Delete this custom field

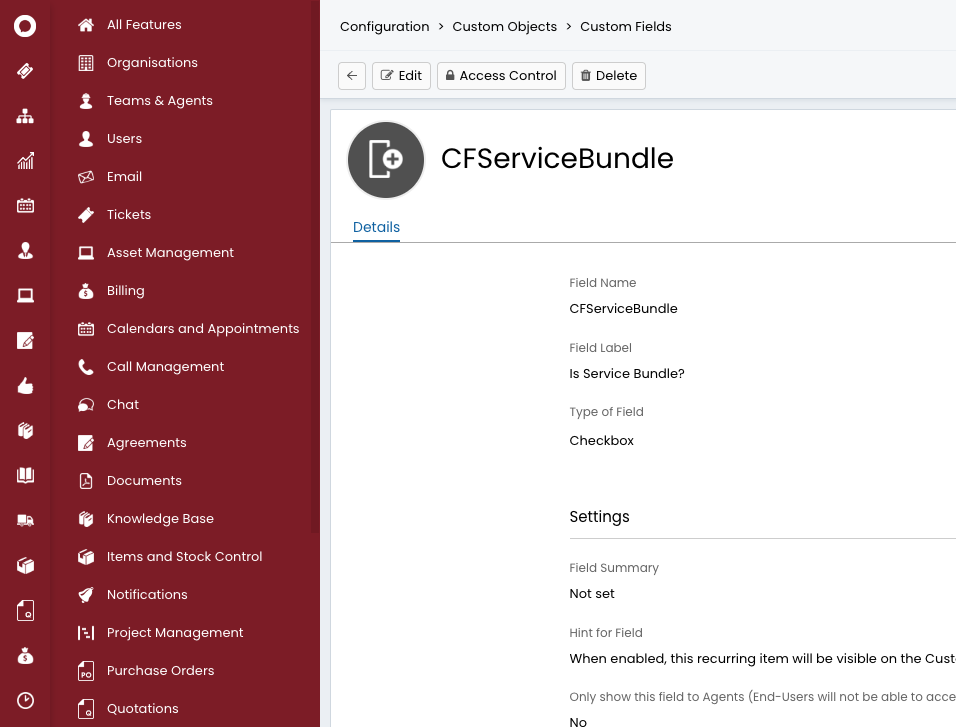(x=608, y=76)
